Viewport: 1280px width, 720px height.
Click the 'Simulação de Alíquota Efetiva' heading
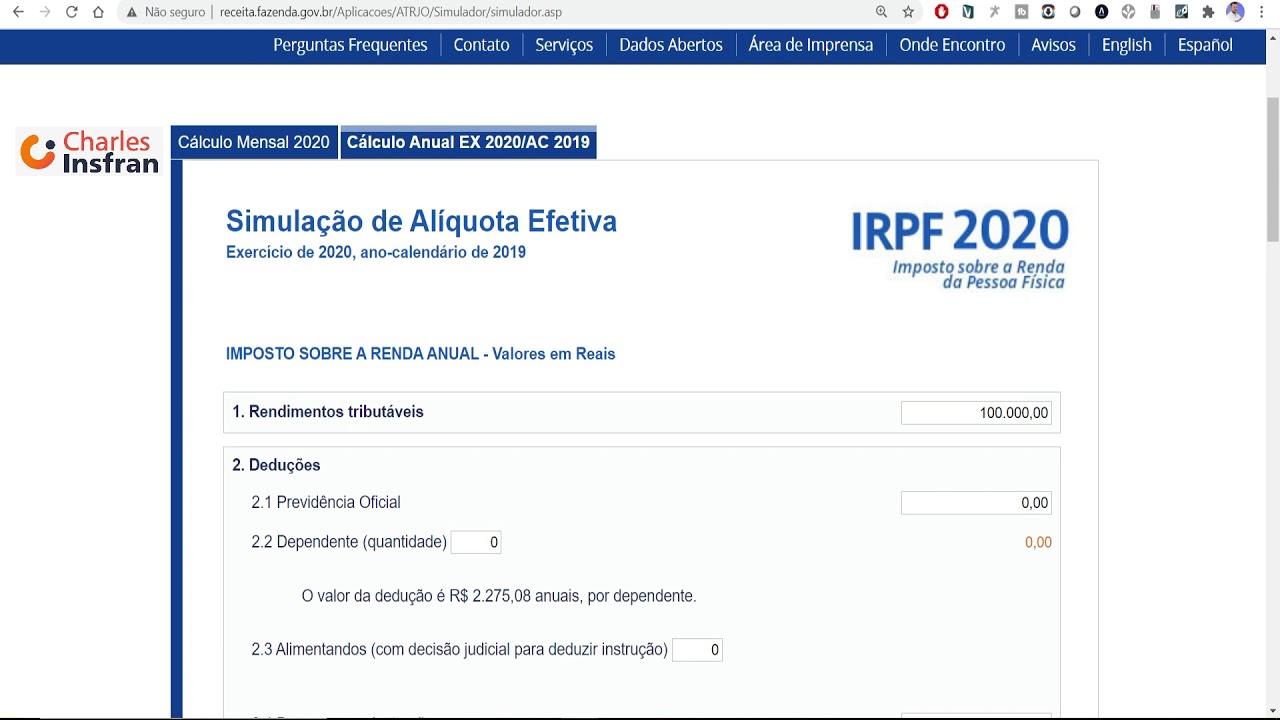pyautogui.click(x=421, y=221)
